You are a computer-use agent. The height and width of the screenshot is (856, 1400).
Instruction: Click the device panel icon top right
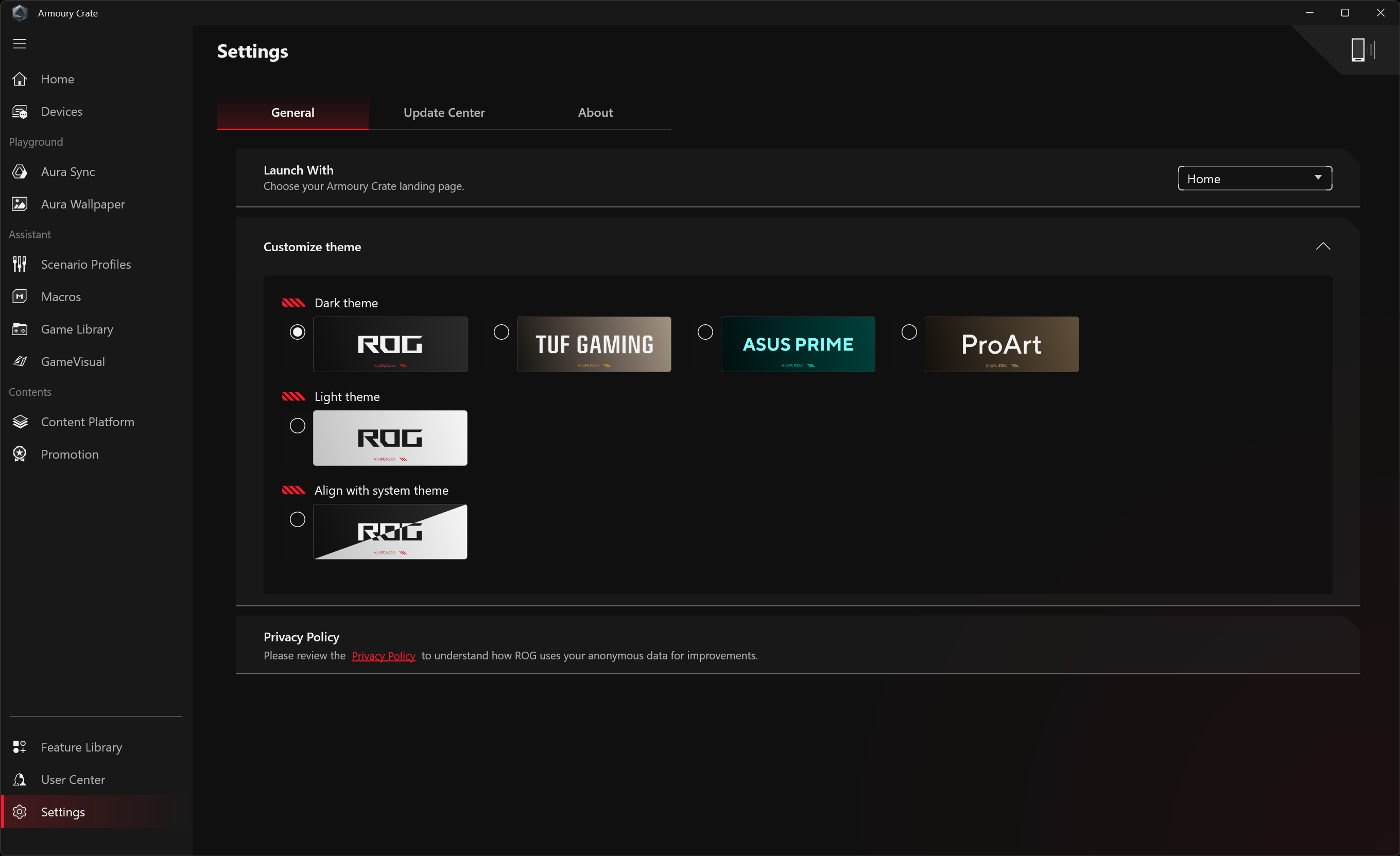[x=1361, y=50]
